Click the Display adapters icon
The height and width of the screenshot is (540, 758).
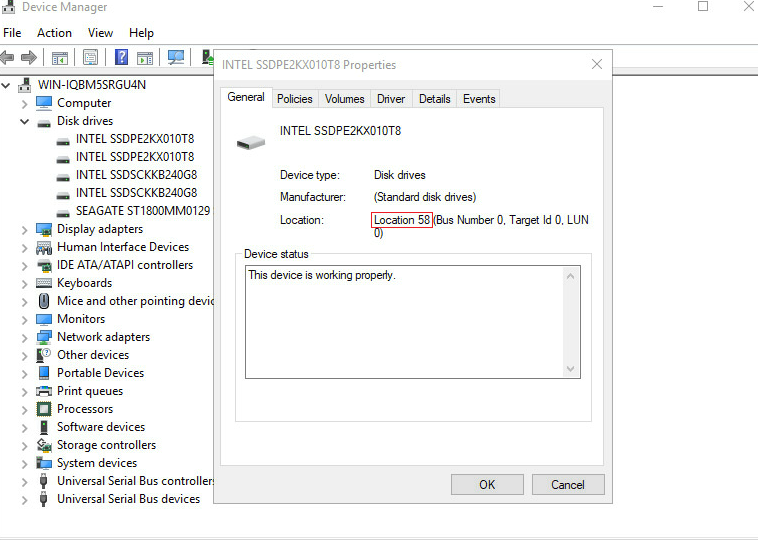pos(44,229)
